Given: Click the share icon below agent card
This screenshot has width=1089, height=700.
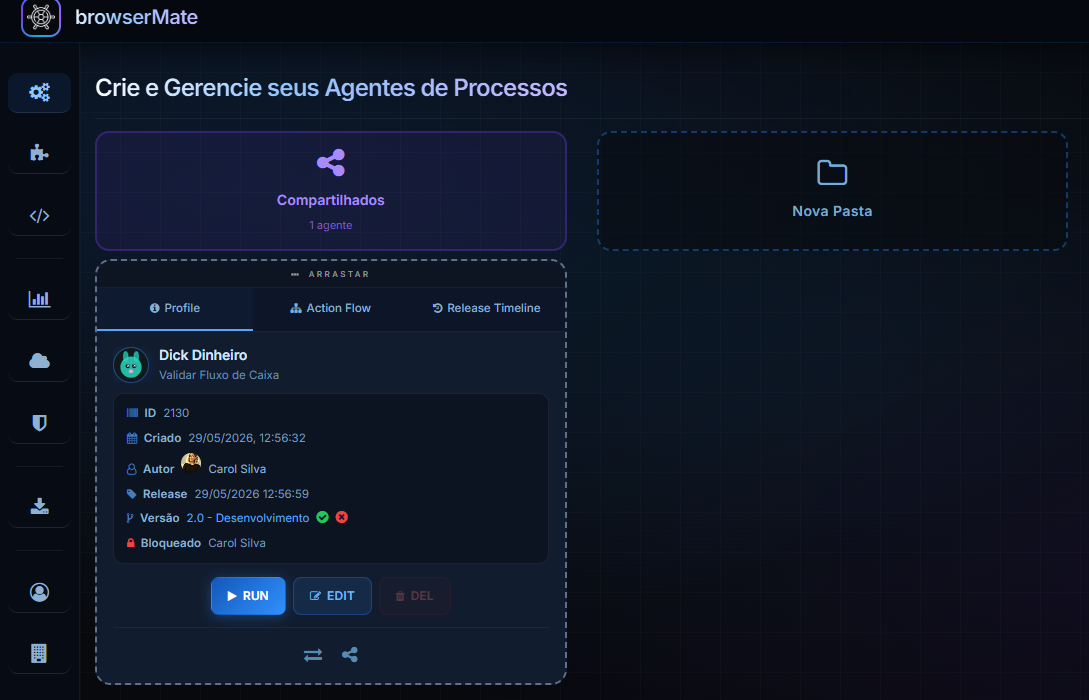Looking at the screenshot, I should click(x=350, y=655).
